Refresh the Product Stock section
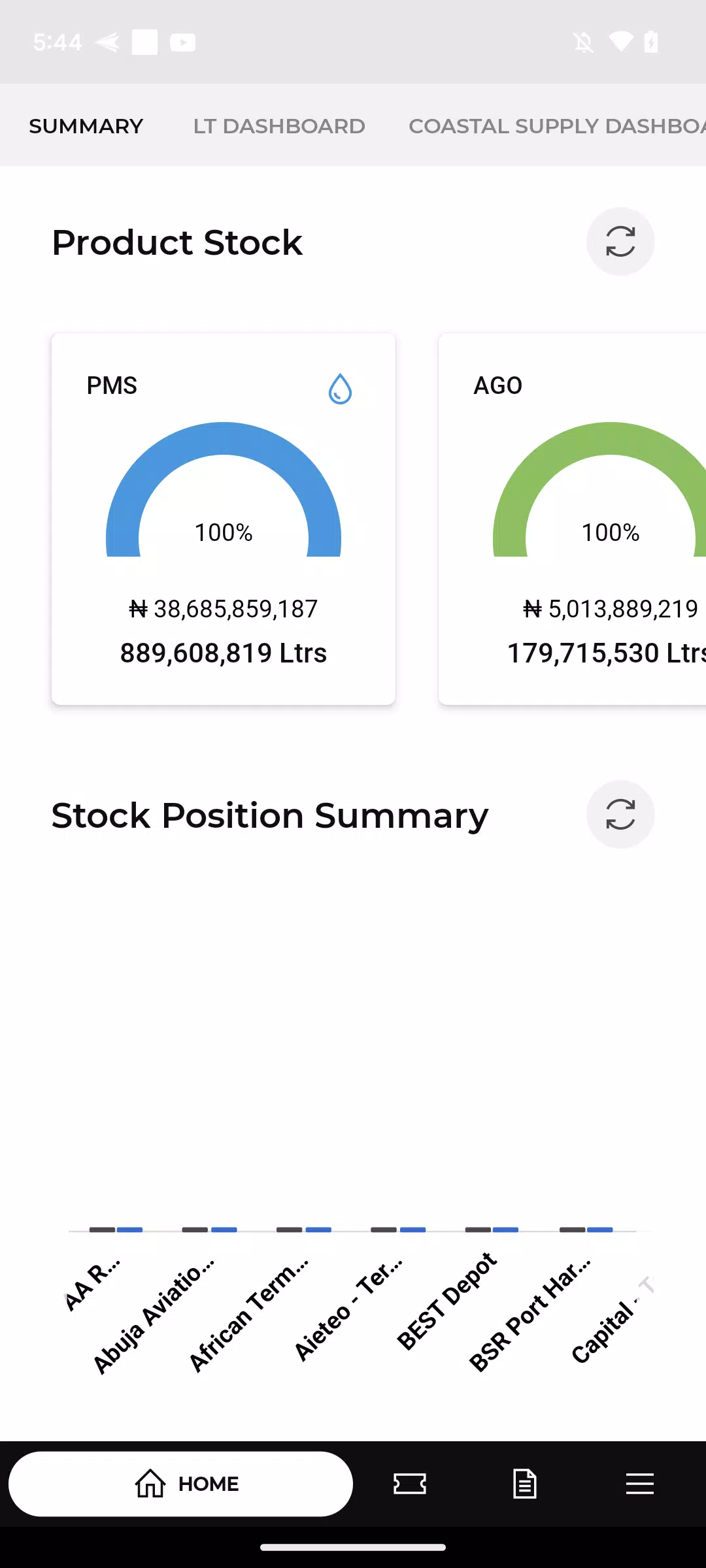The height and width of the screenshot is (1568, 706). click(620, 242)
